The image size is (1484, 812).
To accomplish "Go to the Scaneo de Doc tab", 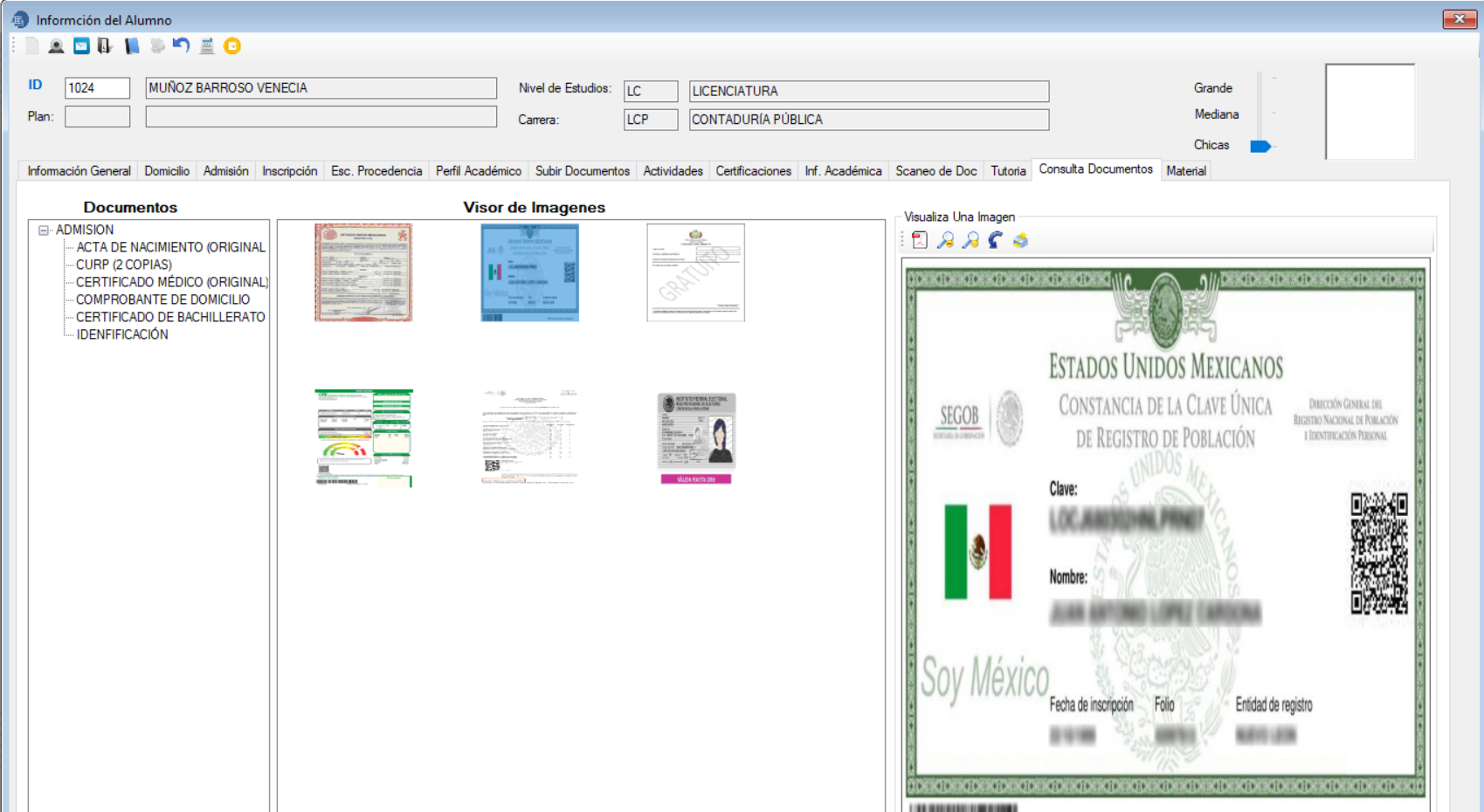I will [x=935, y=171].
